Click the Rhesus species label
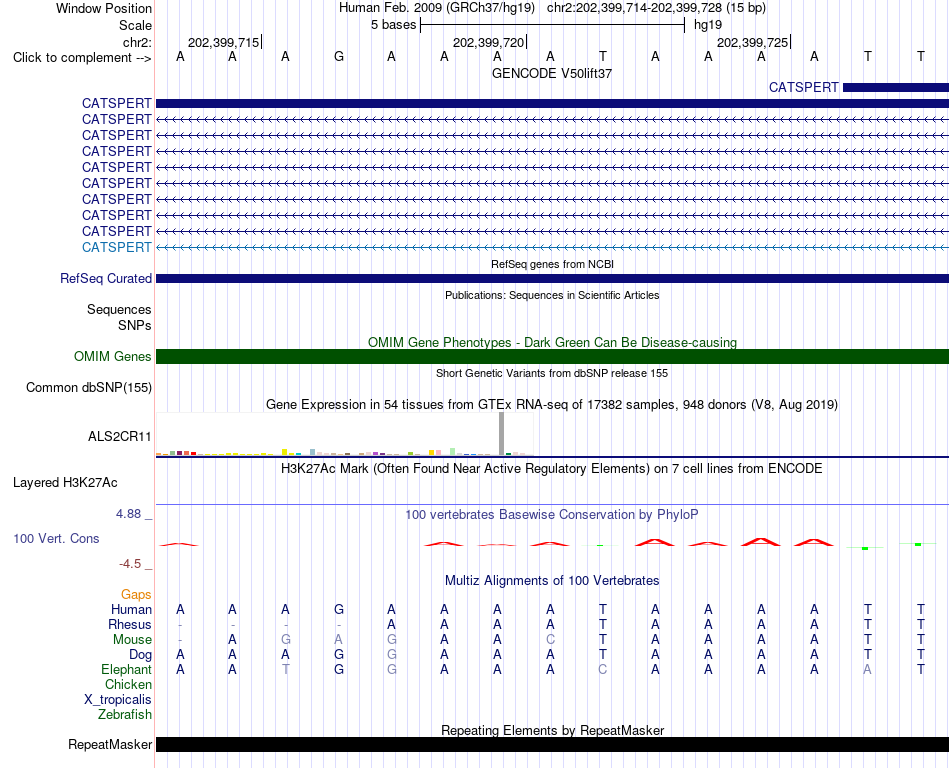 pyautogui.click(x=130, y=624)
